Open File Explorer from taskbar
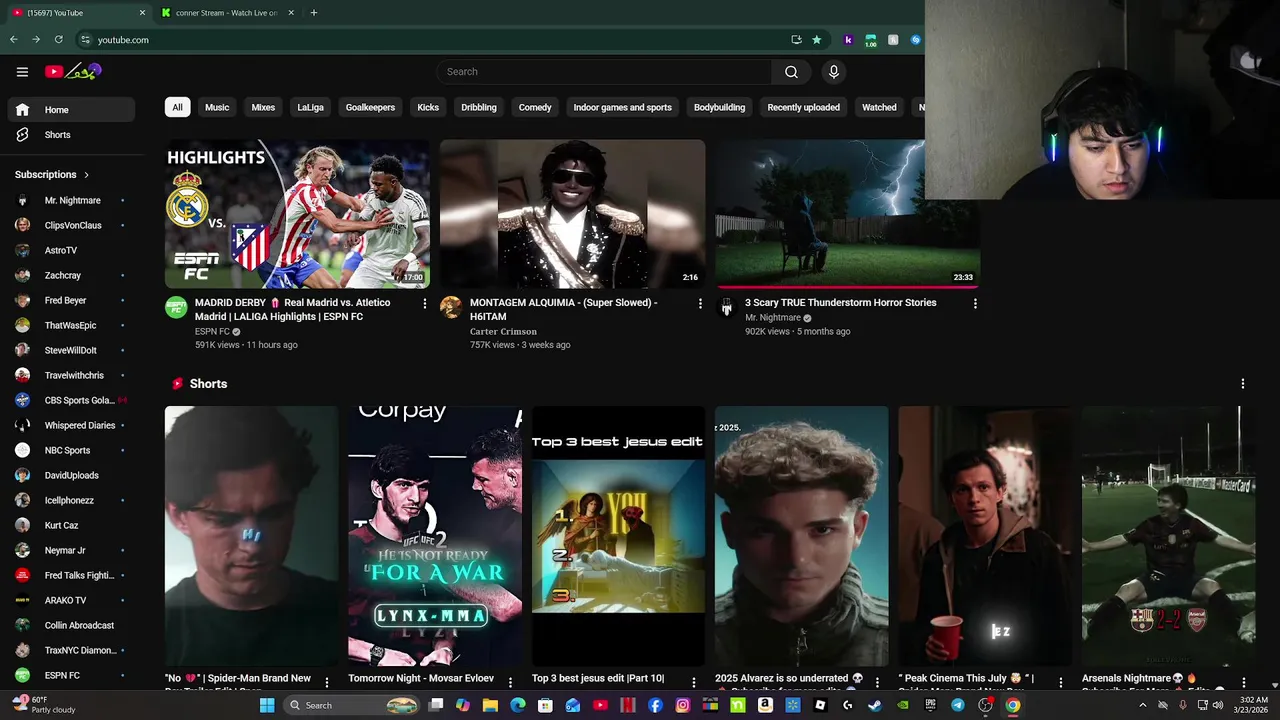The width and height of the screenshot is (1280, 720). [490, 705]
